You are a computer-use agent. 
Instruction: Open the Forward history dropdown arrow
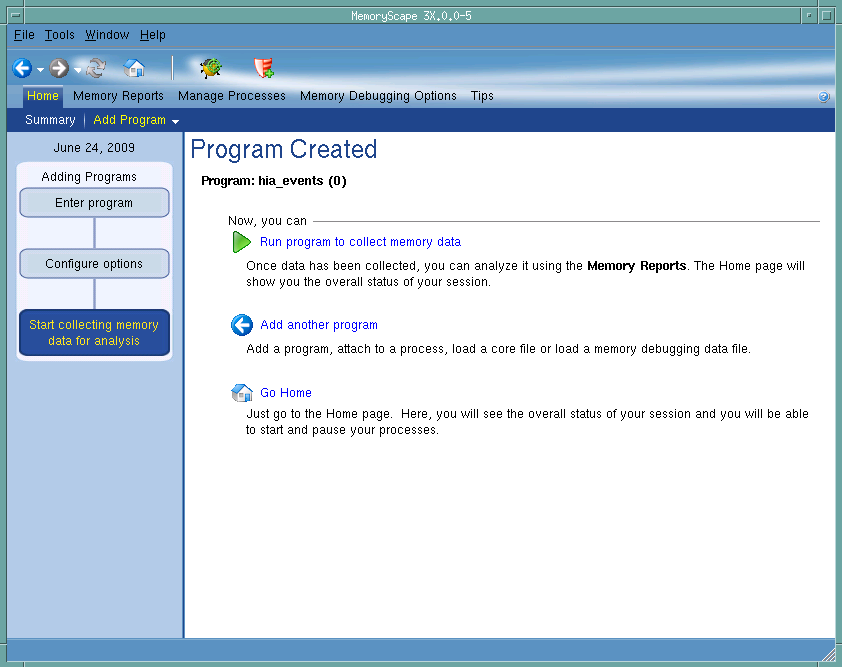77,70
